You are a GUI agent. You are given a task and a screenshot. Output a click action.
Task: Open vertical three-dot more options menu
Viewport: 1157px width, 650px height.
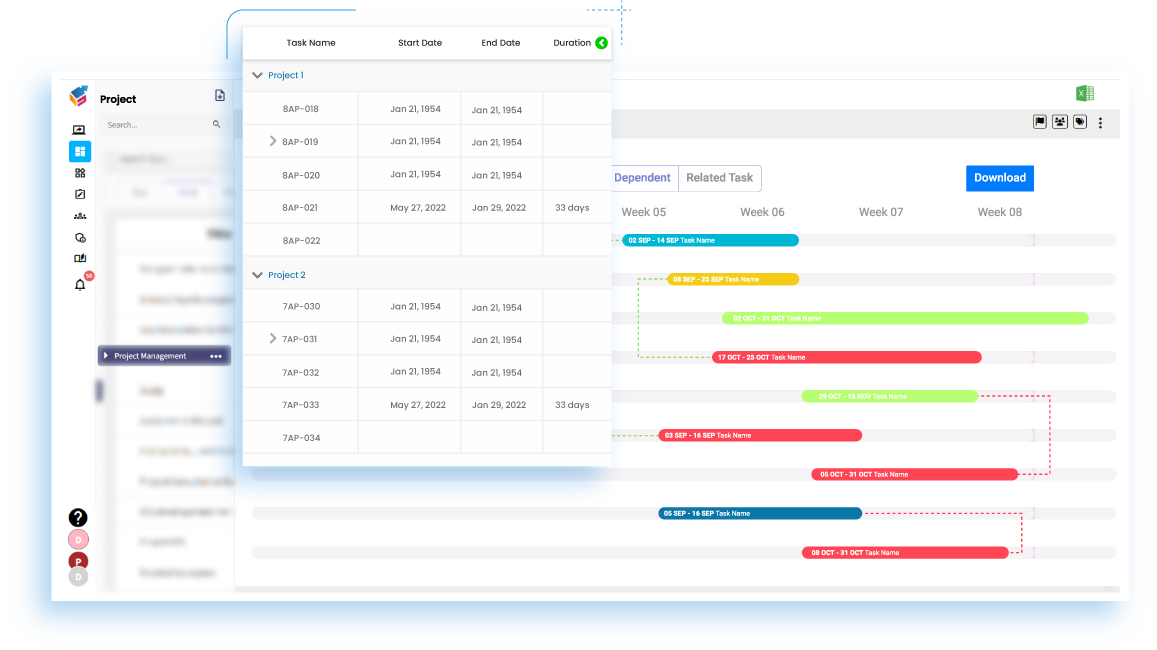pos(1100,123)
